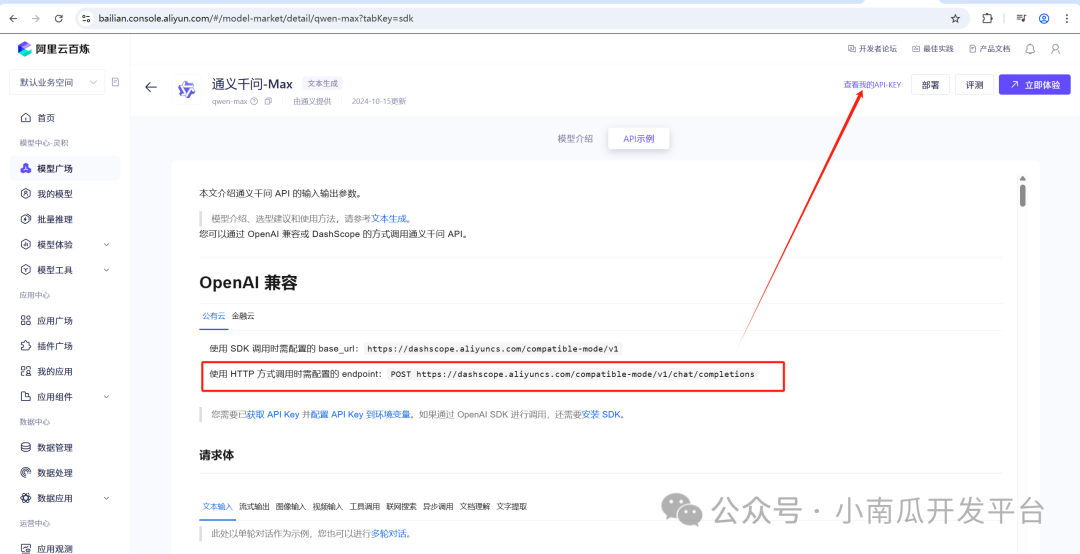Image resolution: width=1080 pixels, height=554 pixels.
Task: Open the 获取 API Key link
Action: [273, 415]
